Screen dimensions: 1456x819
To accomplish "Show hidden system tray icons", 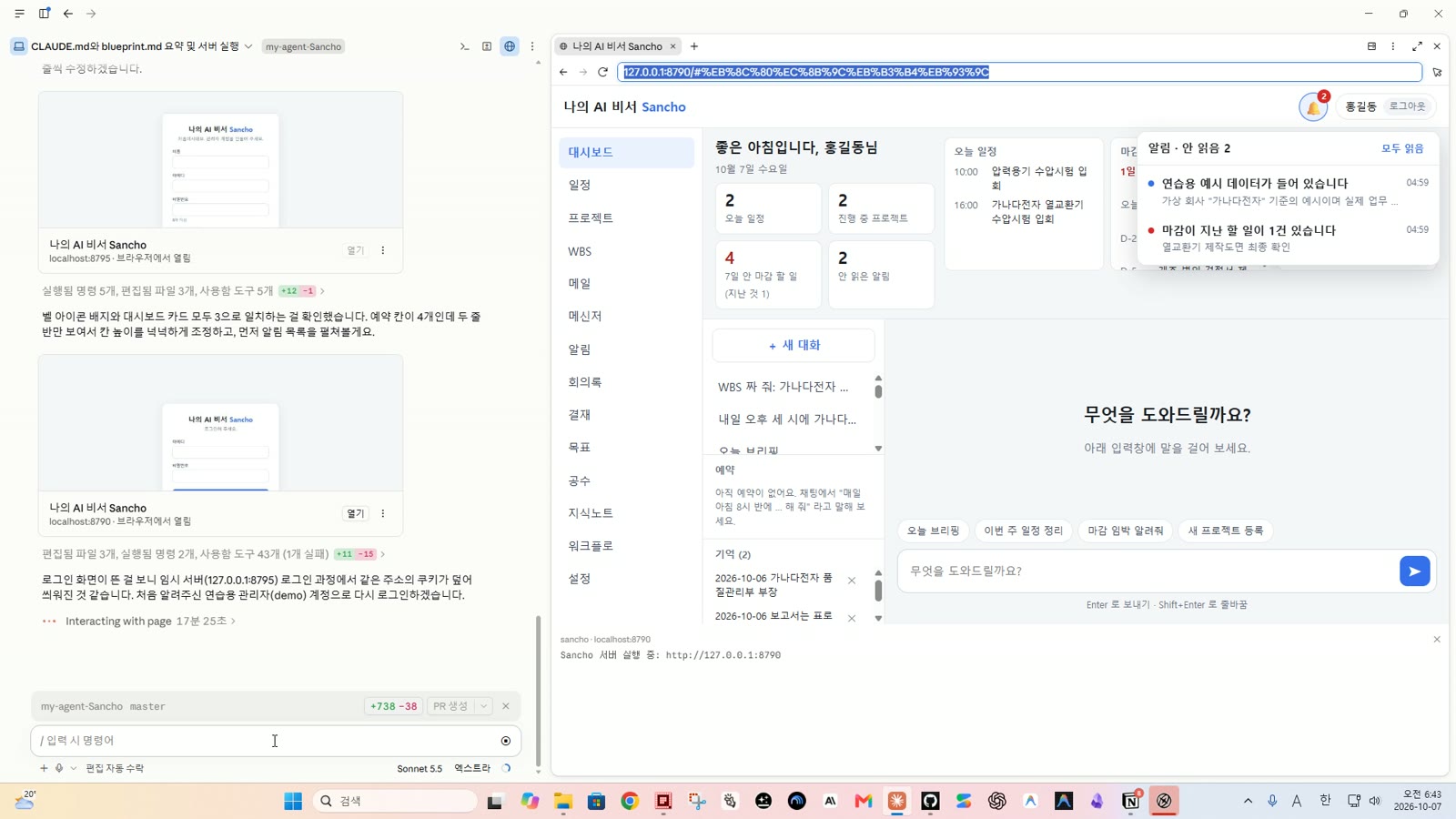I will [1248, 801].
